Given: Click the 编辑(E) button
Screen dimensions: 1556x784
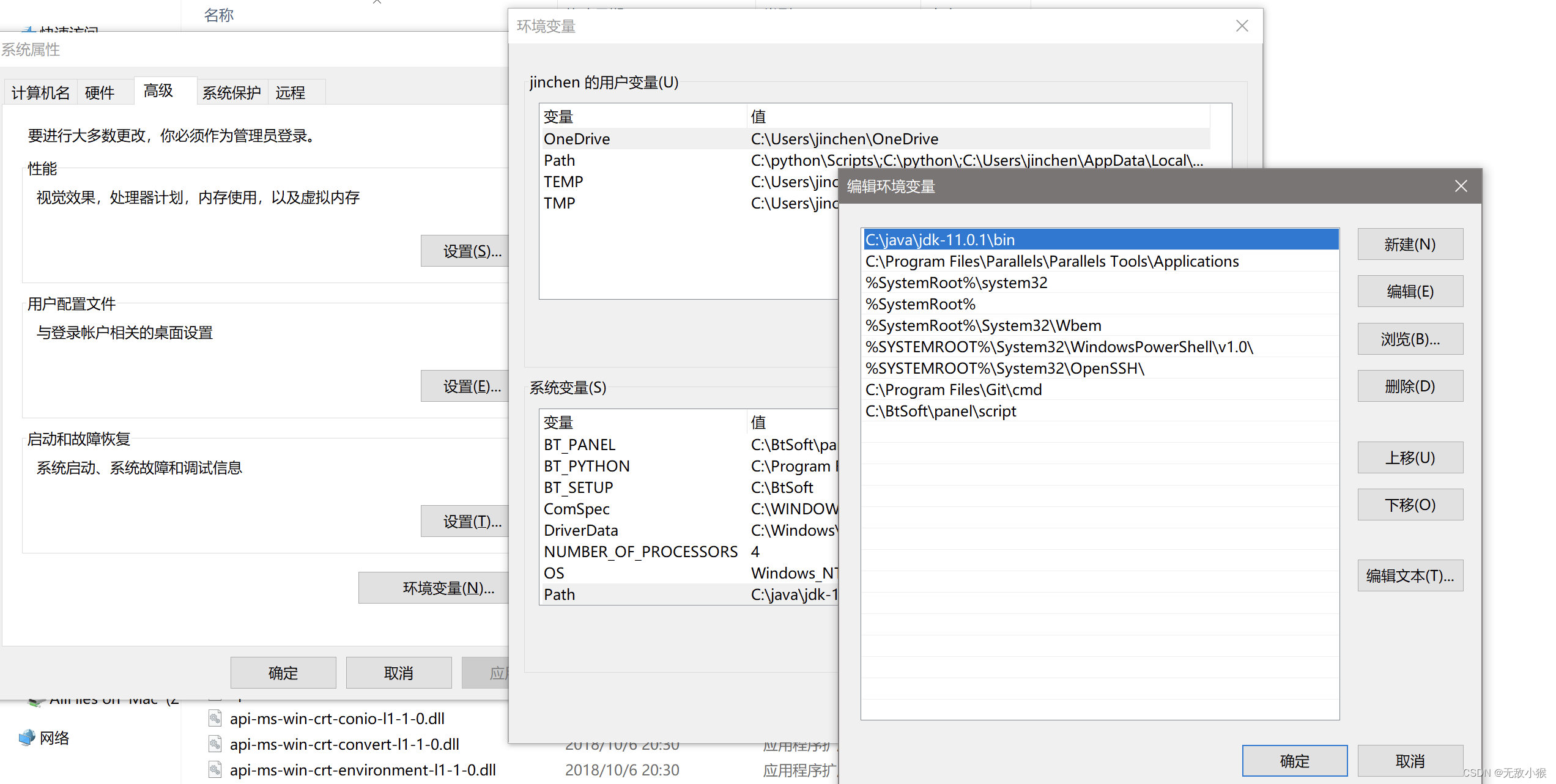Looking at the screenshot, I should (x=1410, y=291).
